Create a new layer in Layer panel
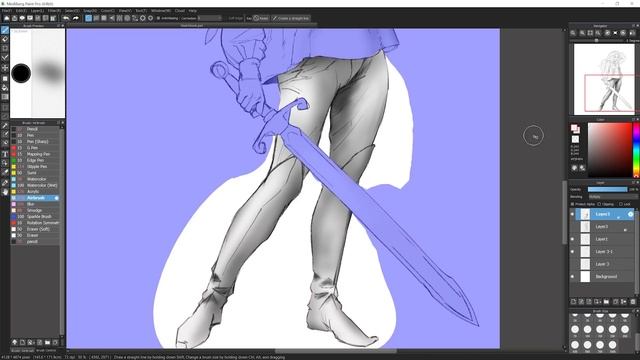640x360 pixels. [573, 302]
